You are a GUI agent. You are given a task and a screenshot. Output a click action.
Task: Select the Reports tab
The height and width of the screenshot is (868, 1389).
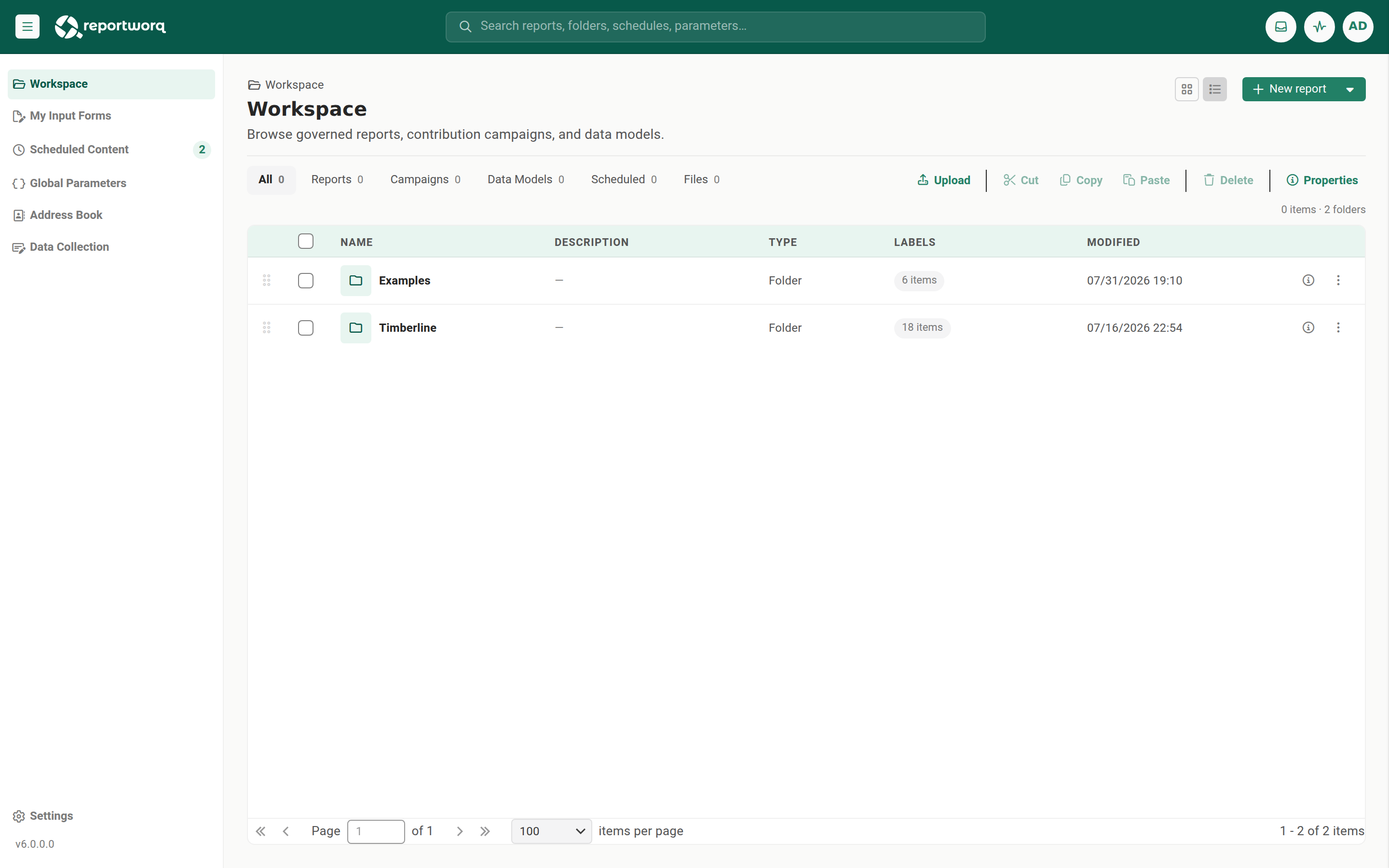coord(337,180)
